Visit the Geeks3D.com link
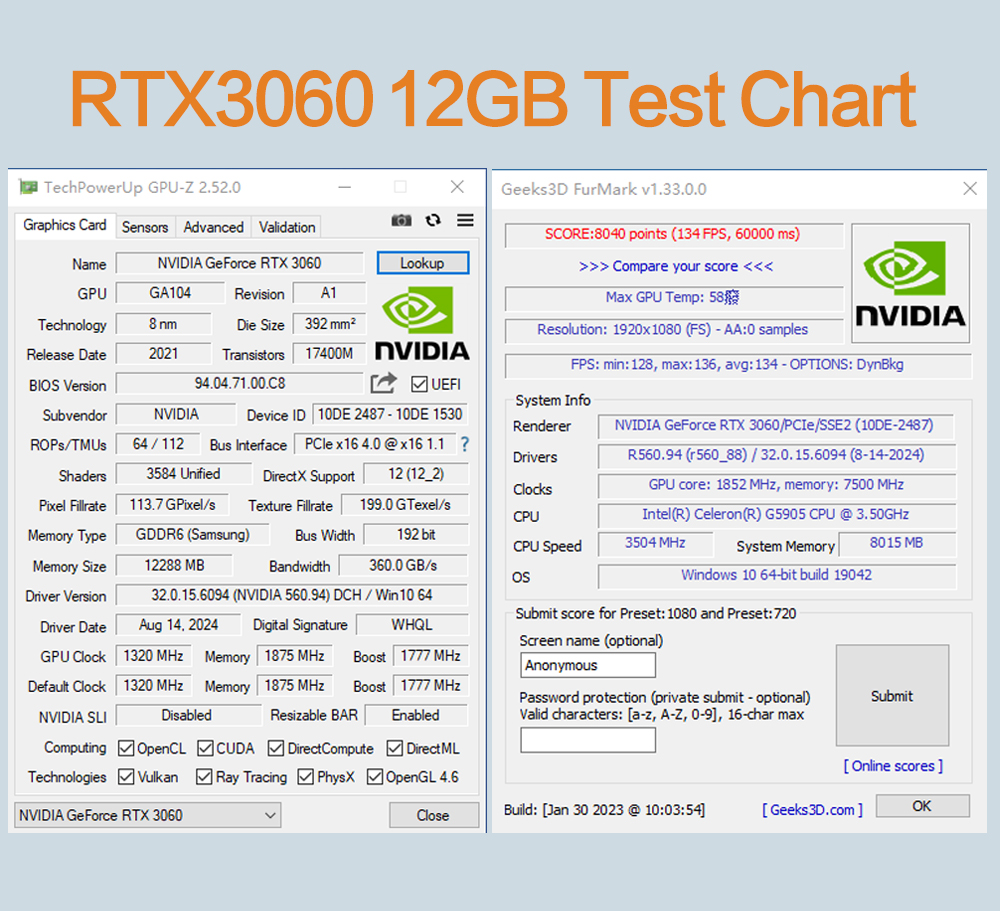The width and height of the screenshot is (1000, 911). click(812, 810)
